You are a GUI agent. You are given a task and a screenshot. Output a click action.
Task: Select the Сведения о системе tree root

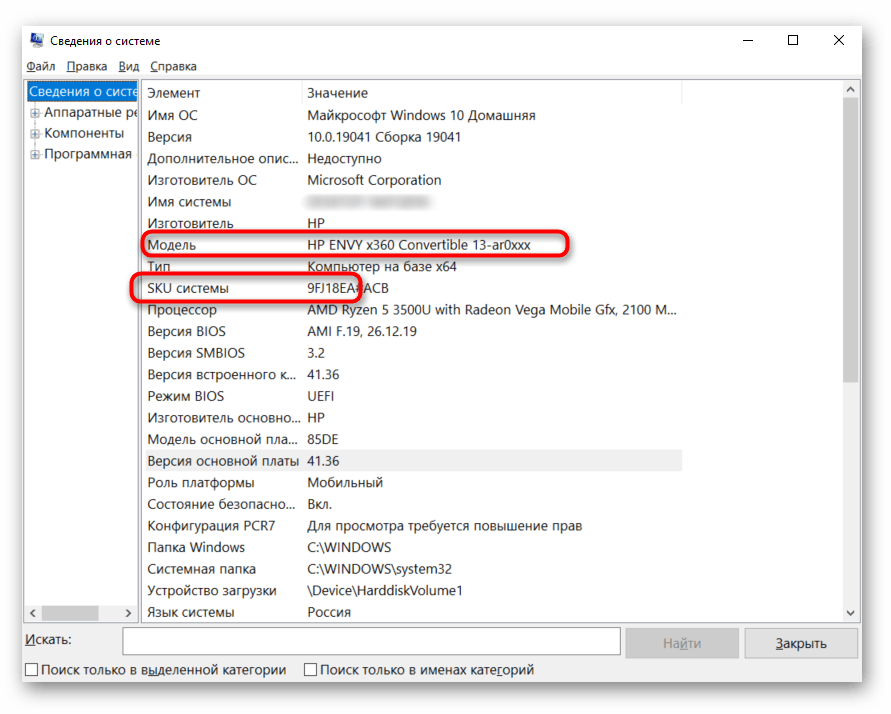83,91
